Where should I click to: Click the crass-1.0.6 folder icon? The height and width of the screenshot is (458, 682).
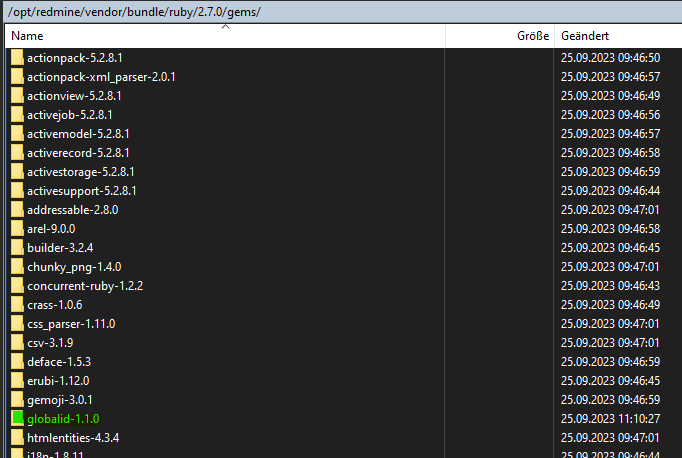pos(17,304)
